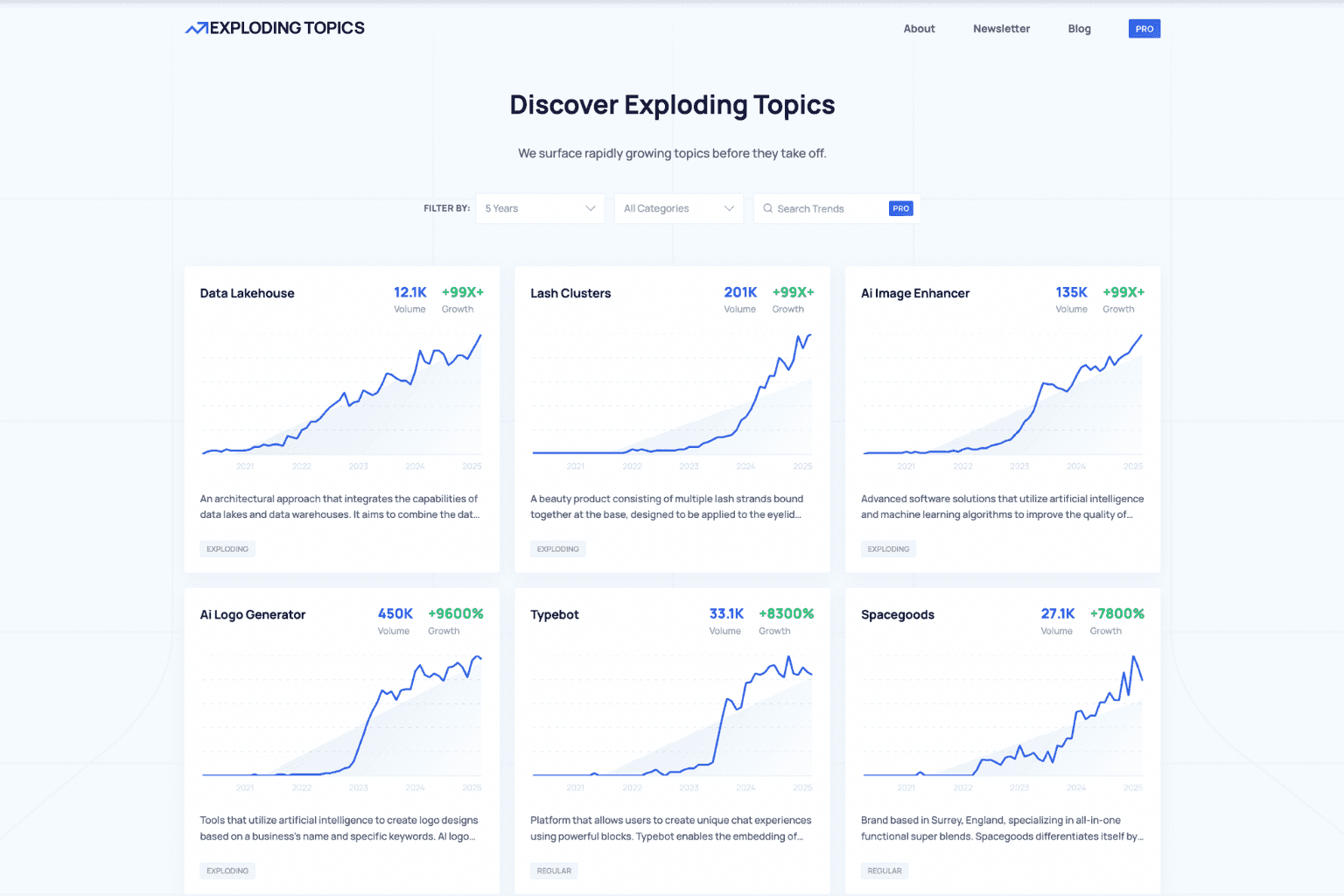
Task: Click the +8300% growth value
Action: click(786, 613)
